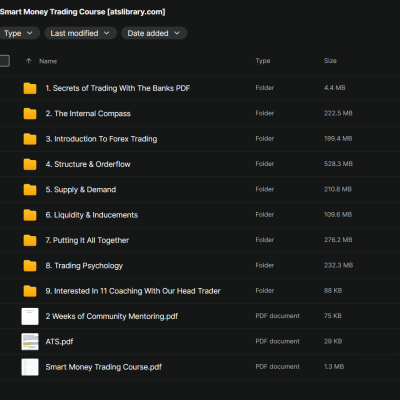Click folder icon of Introduction To Forex Trading

coord(30,139)
